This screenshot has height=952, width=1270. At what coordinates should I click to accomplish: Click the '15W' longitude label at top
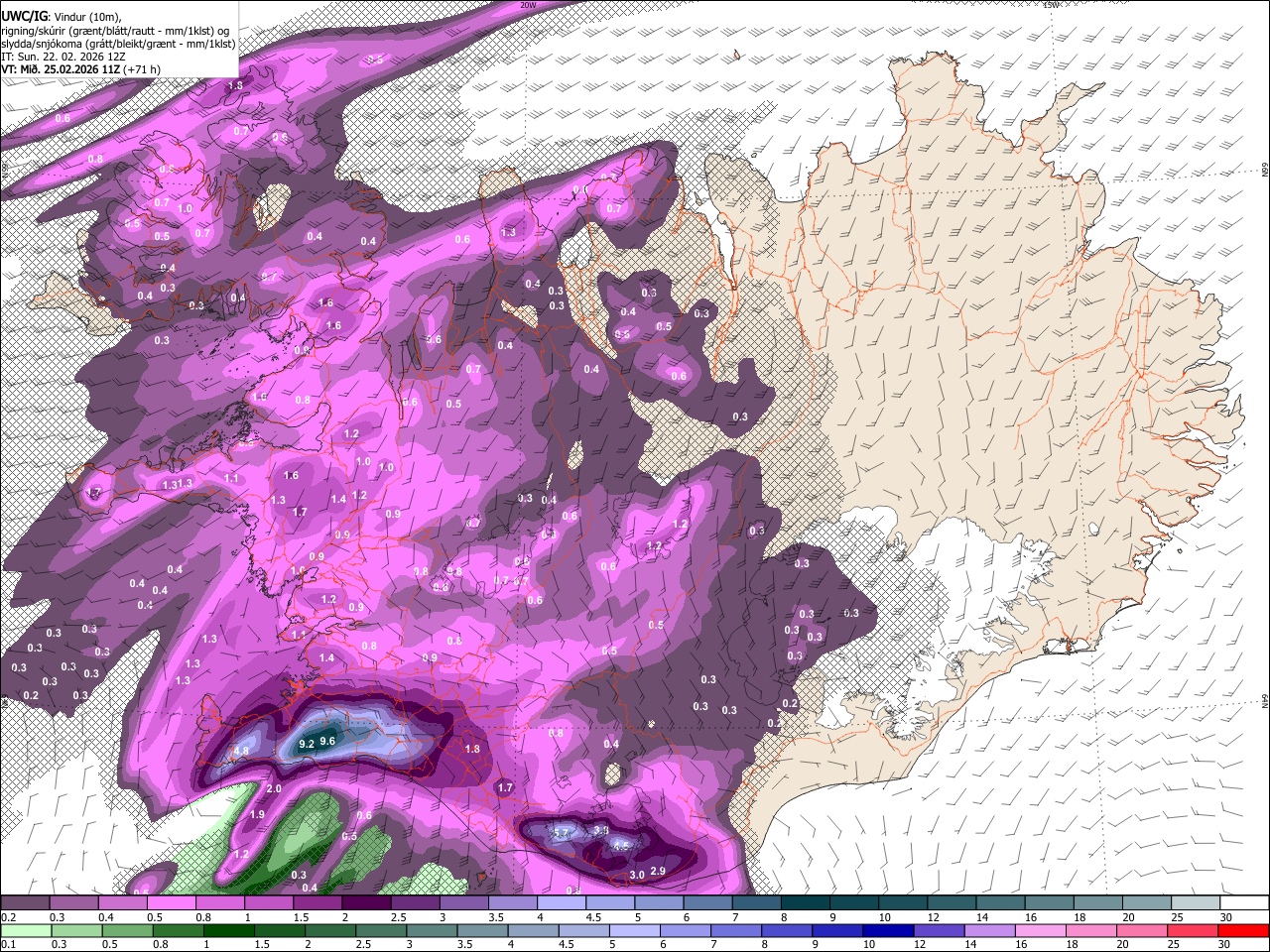tap(1051, 5)
